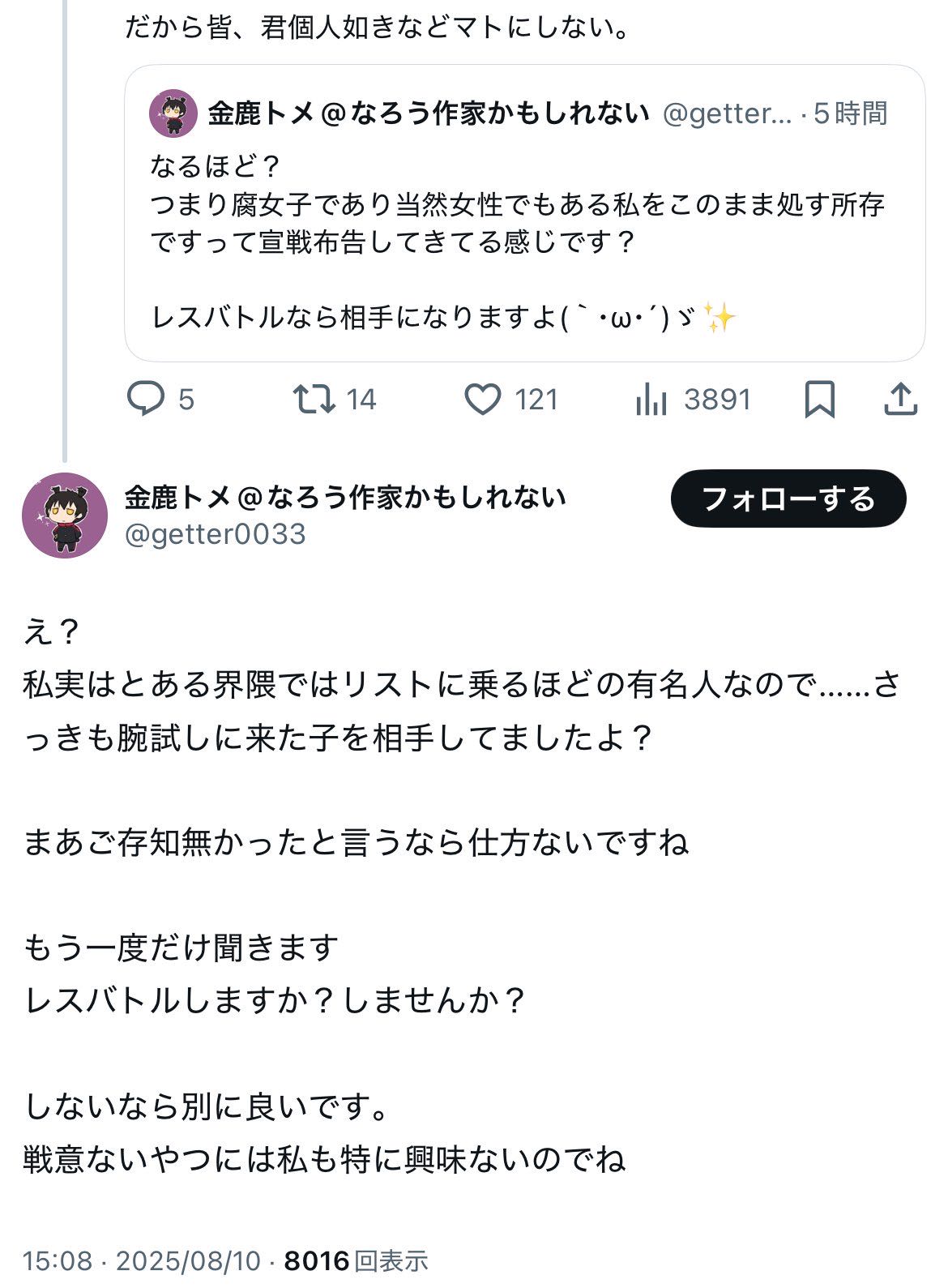Image resolution: width=948 pixels, height=1288 pixels.
Task: Tap the reply speech bubble icon
Action: [147, 400]
